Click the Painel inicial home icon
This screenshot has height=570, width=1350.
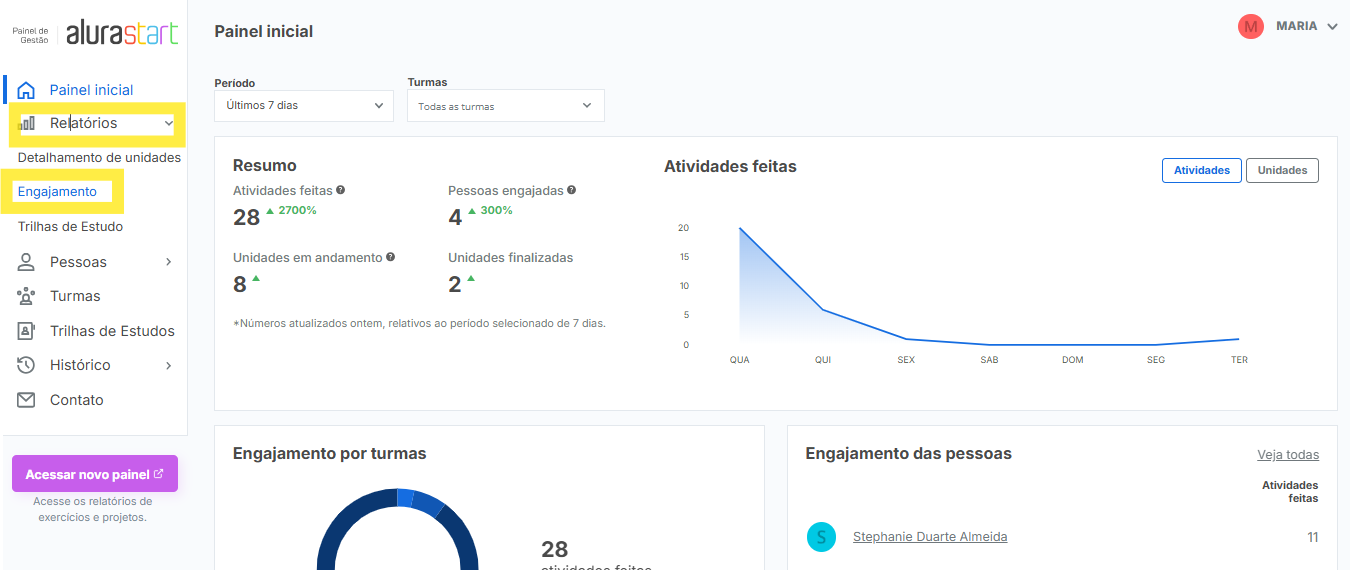point(27,90)
